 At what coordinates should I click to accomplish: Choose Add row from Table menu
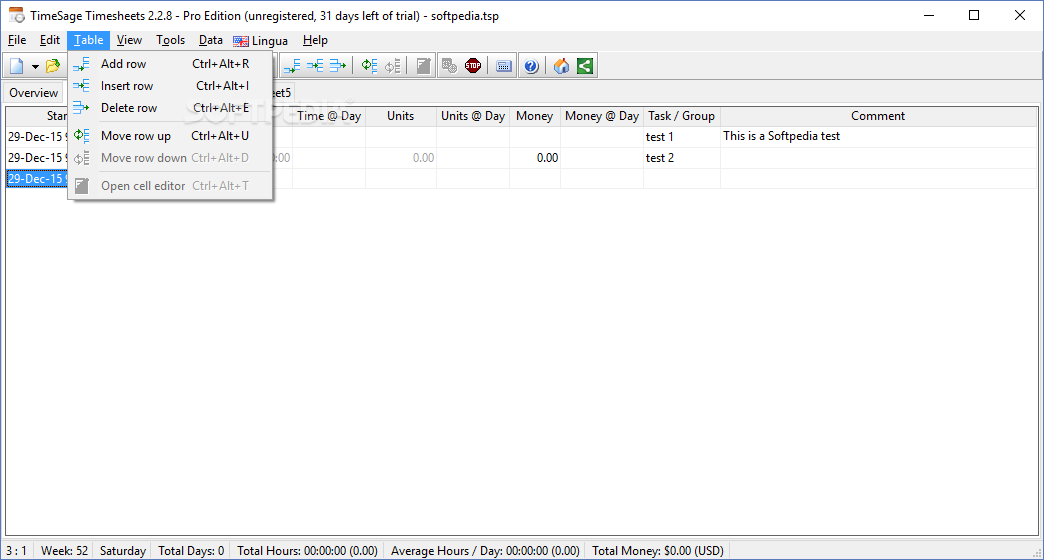pos(170,64)
